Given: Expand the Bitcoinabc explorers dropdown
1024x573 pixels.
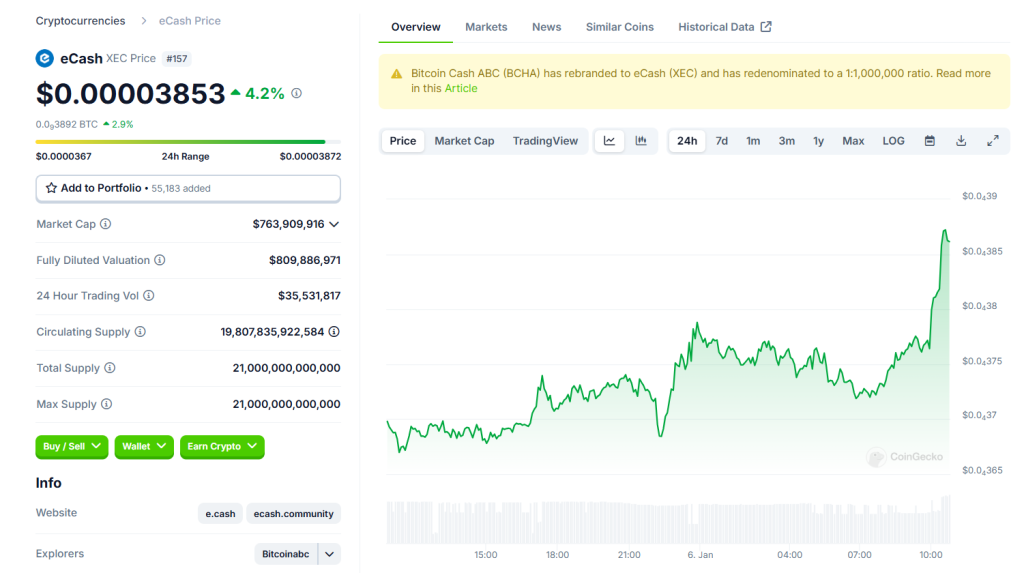Looking at the screenshot, I should (330, 554).
